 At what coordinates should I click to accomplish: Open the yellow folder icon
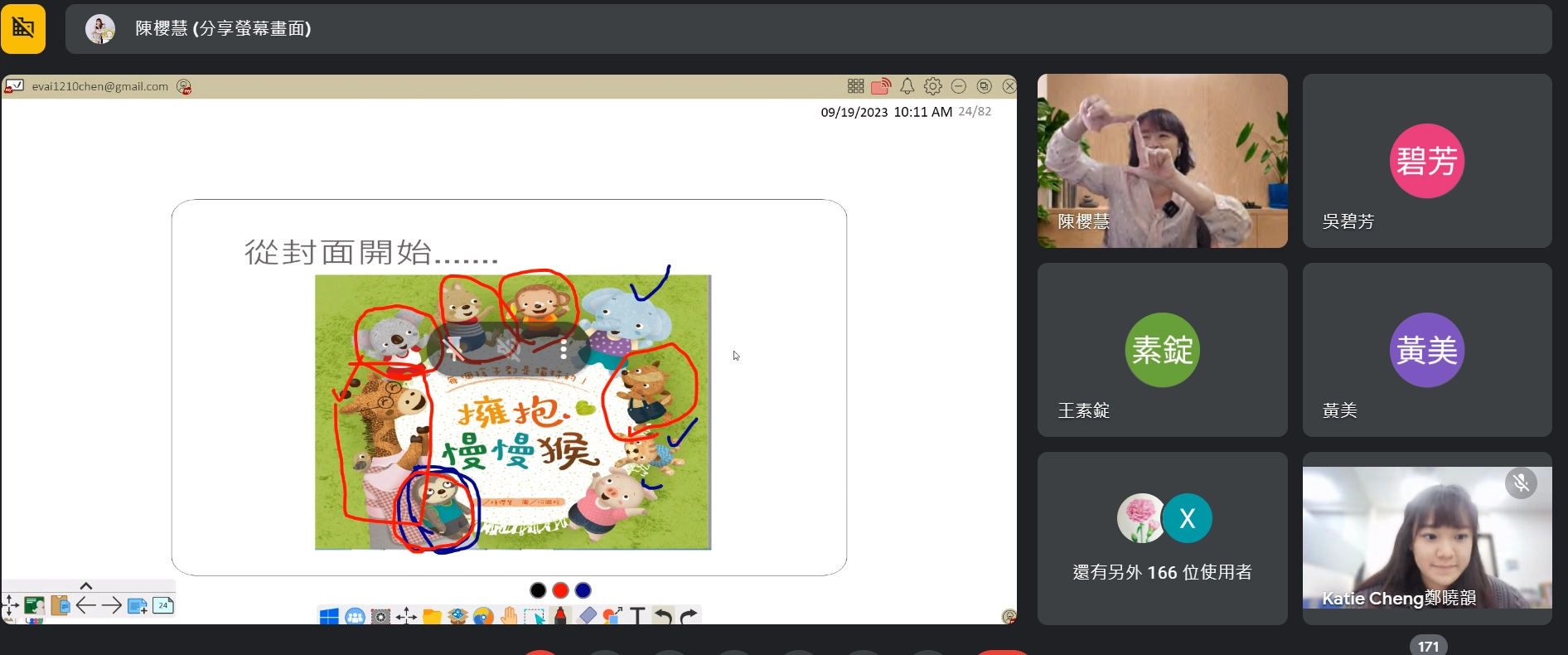pos(432,616)
